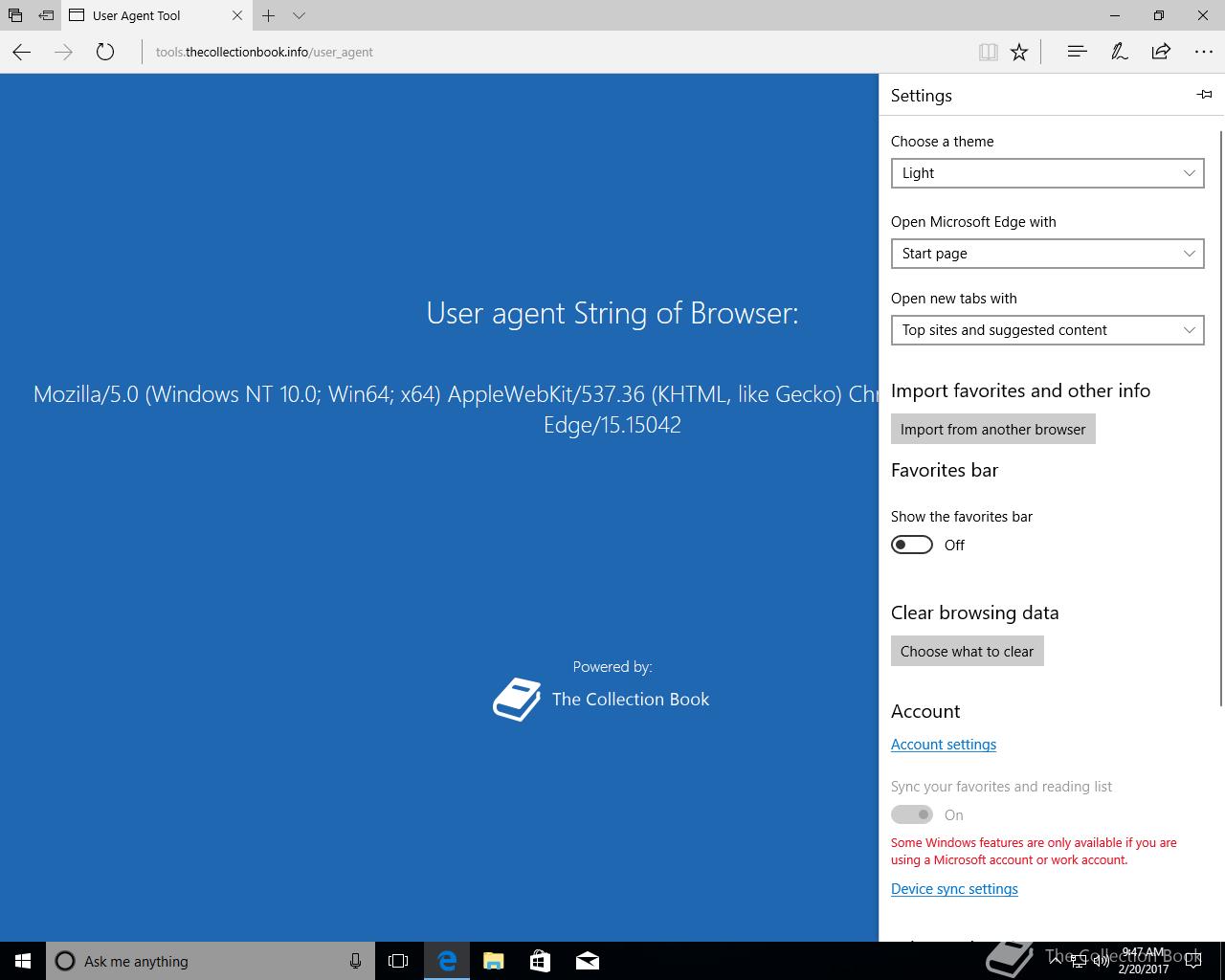Show tab previews chevron

pyautogui.click(x=299, y=15)
